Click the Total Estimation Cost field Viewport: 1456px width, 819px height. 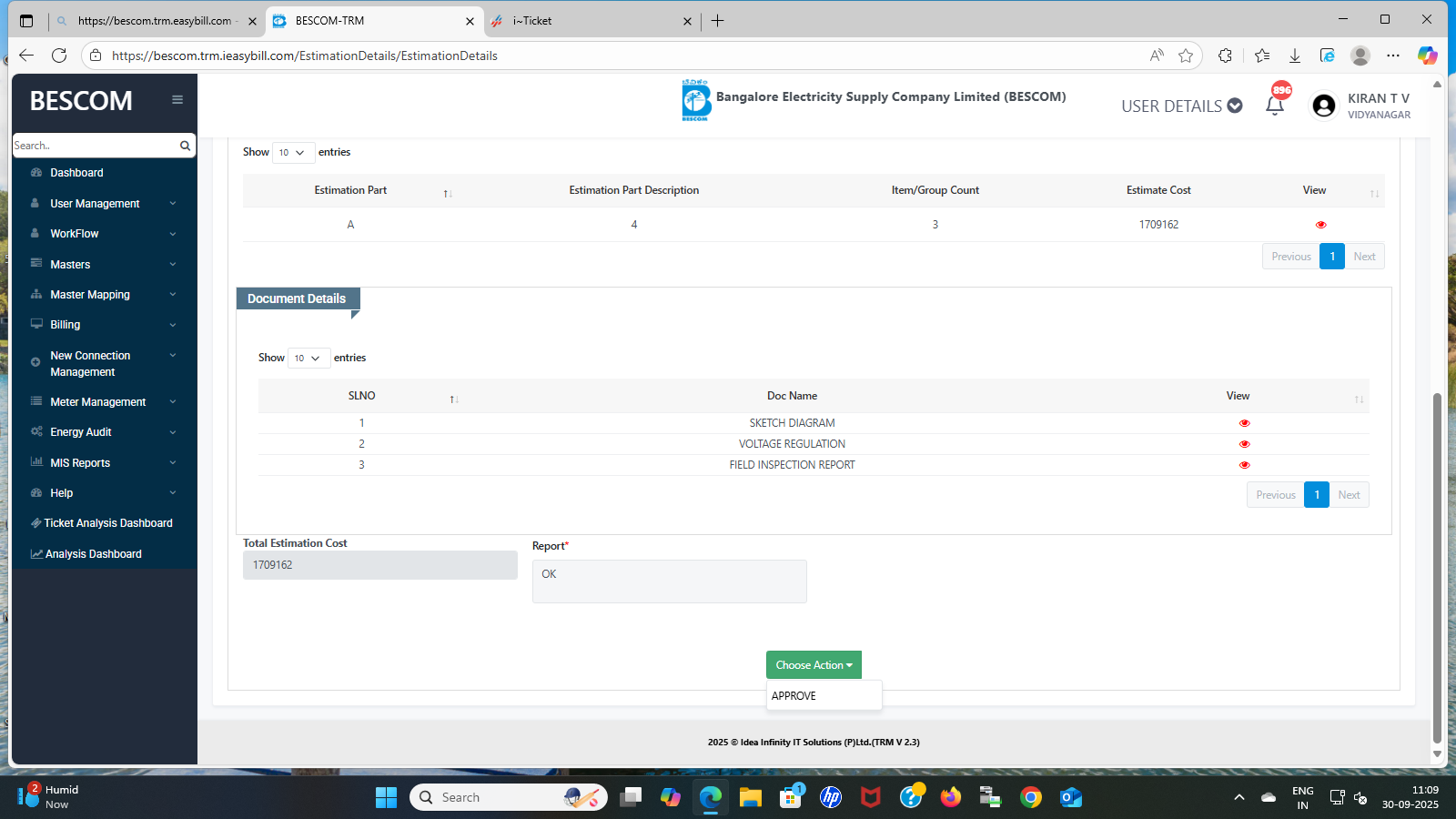[380, 565]
